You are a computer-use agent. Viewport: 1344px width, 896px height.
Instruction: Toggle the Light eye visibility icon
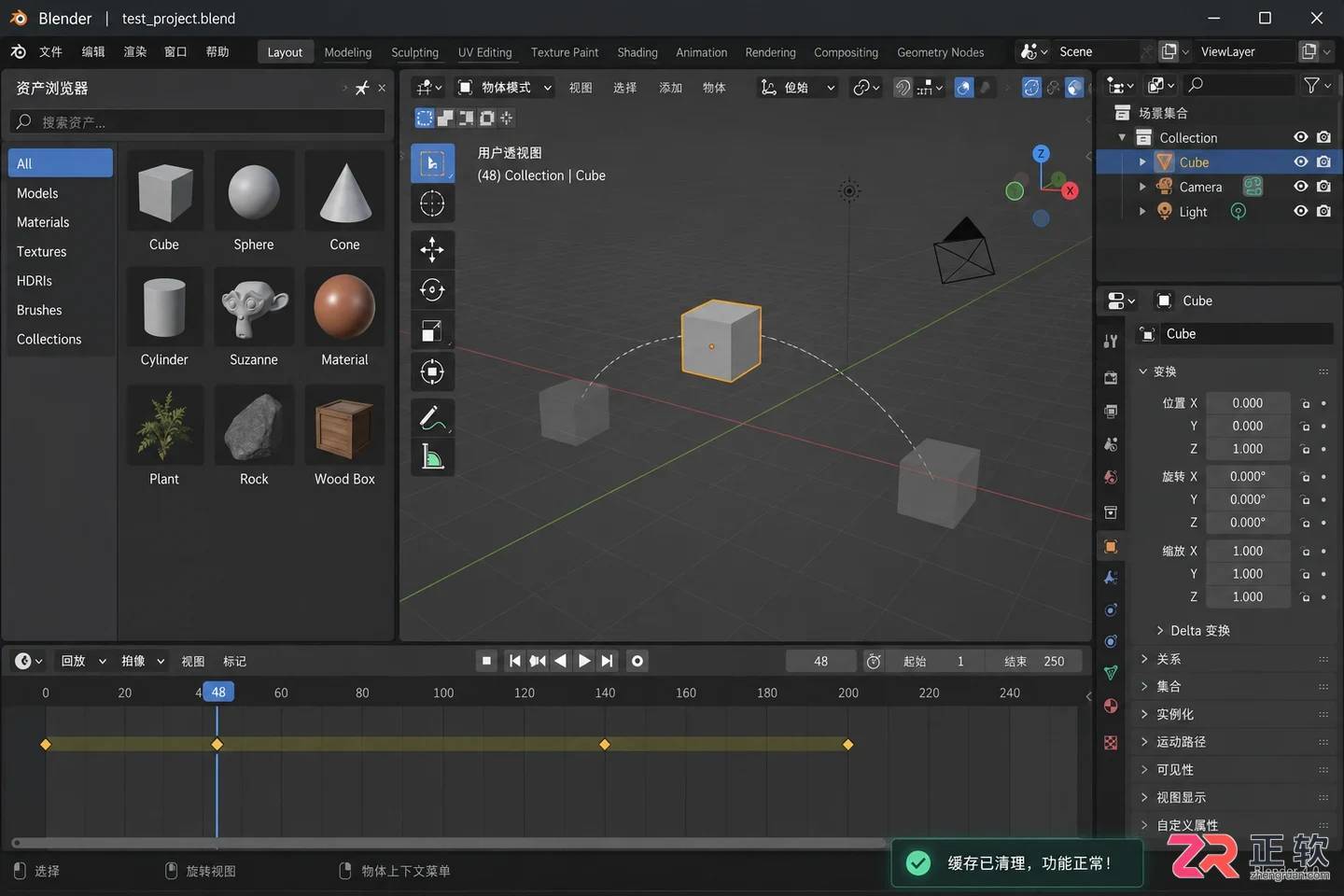point(1300,211)
